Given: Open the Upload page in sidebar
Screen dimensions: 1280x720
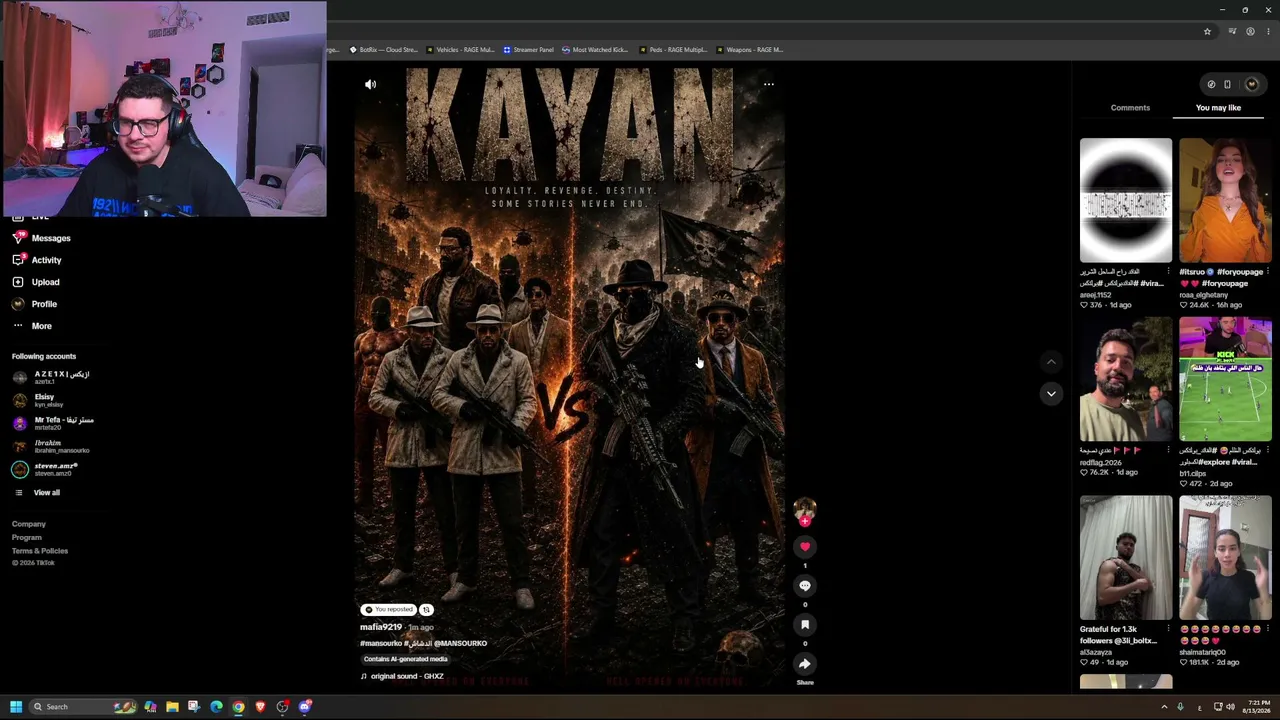Looking at the screenshot, I should click(x=37, y=282).
